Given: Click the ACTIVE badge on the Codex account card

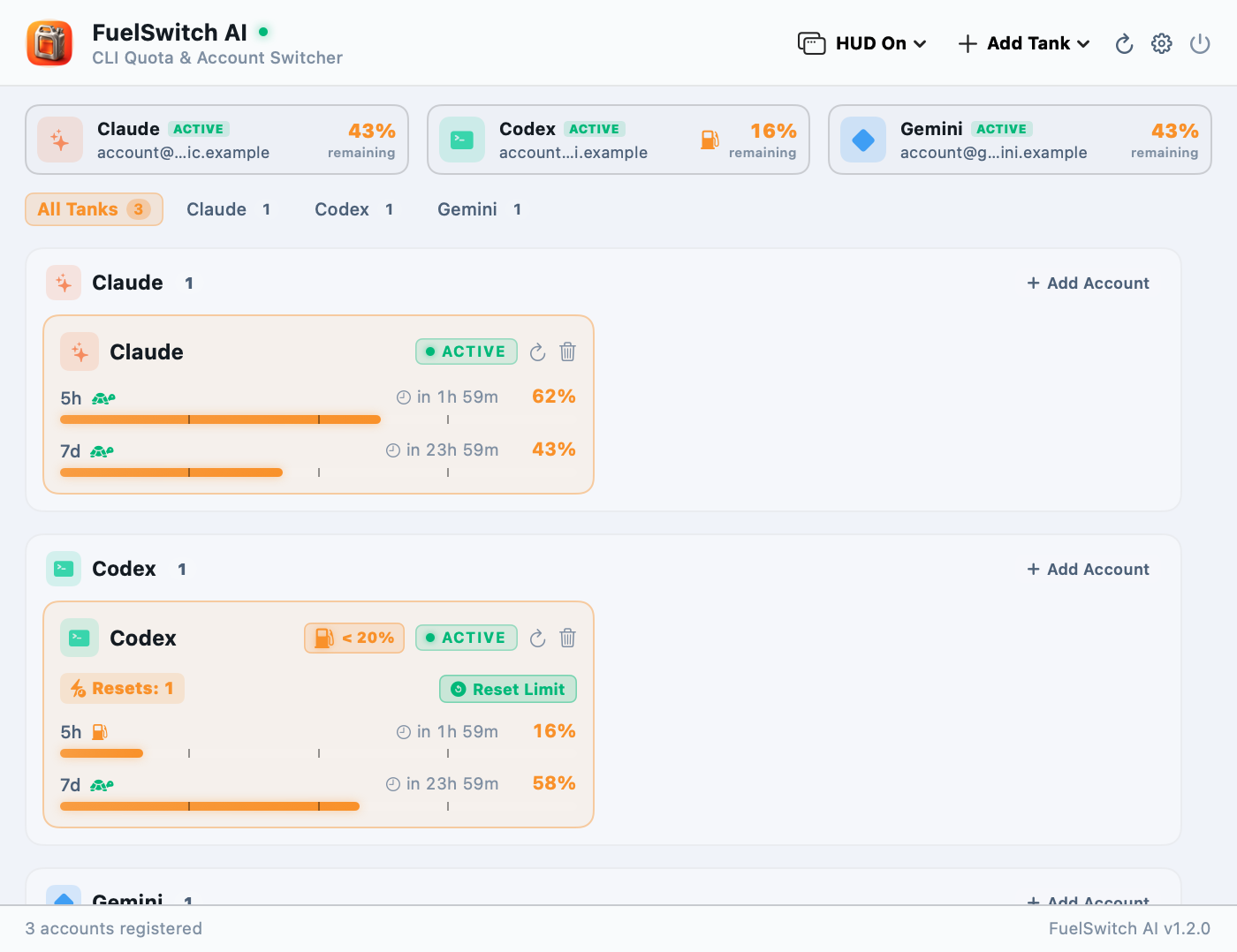Looking at the screenshot, I should [467, 638].
